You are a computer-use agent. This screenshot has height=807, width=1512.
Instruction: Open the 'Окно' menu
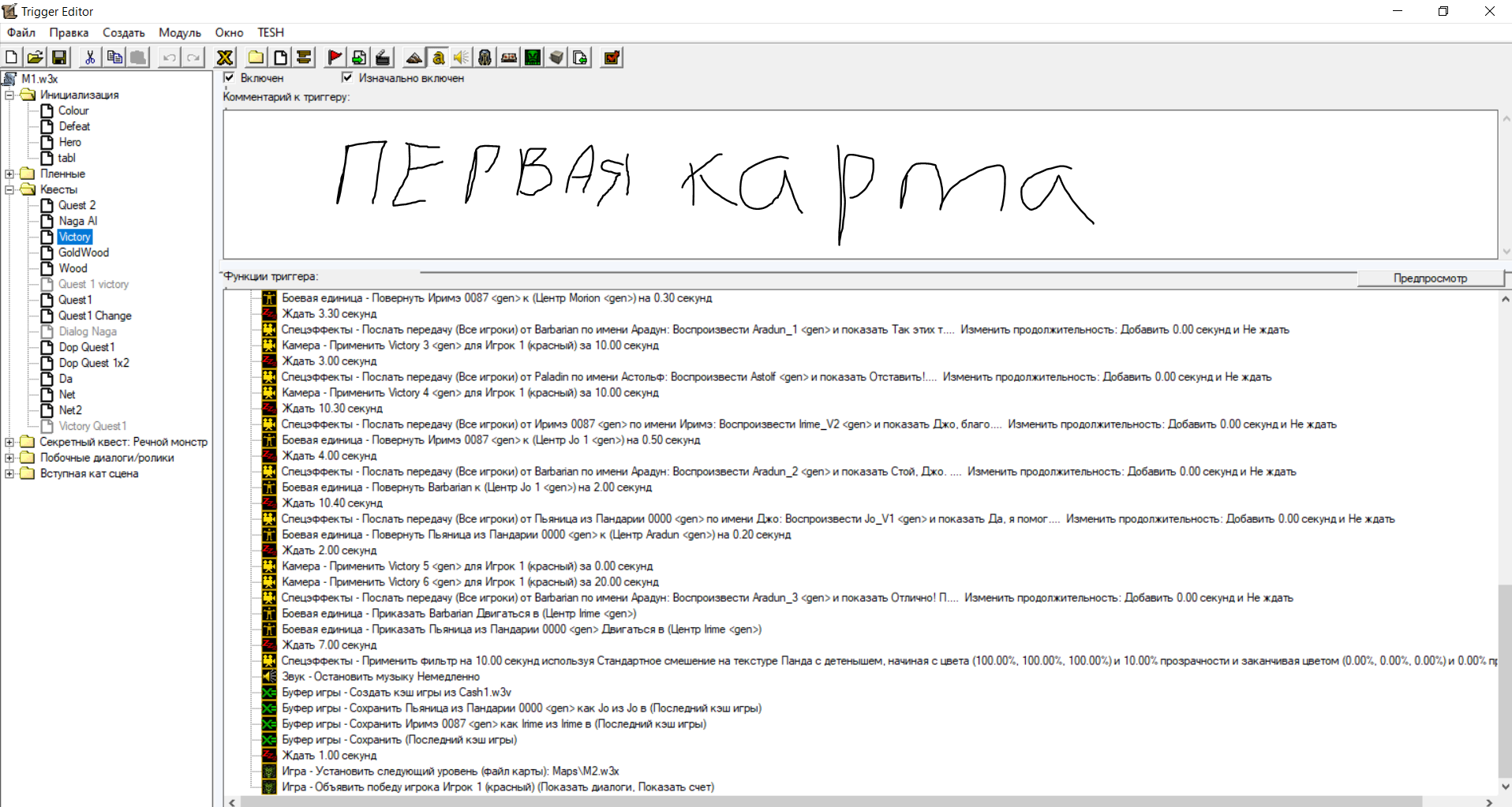coord(230,32)
